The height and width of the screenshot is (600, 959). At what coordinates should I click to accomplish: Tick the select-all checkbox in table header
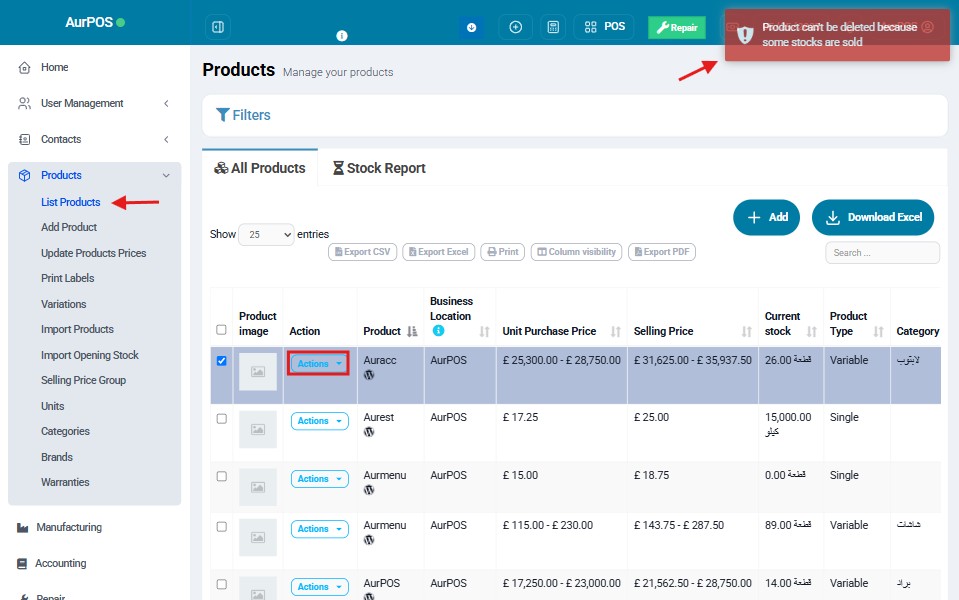[x=221, y=330]
